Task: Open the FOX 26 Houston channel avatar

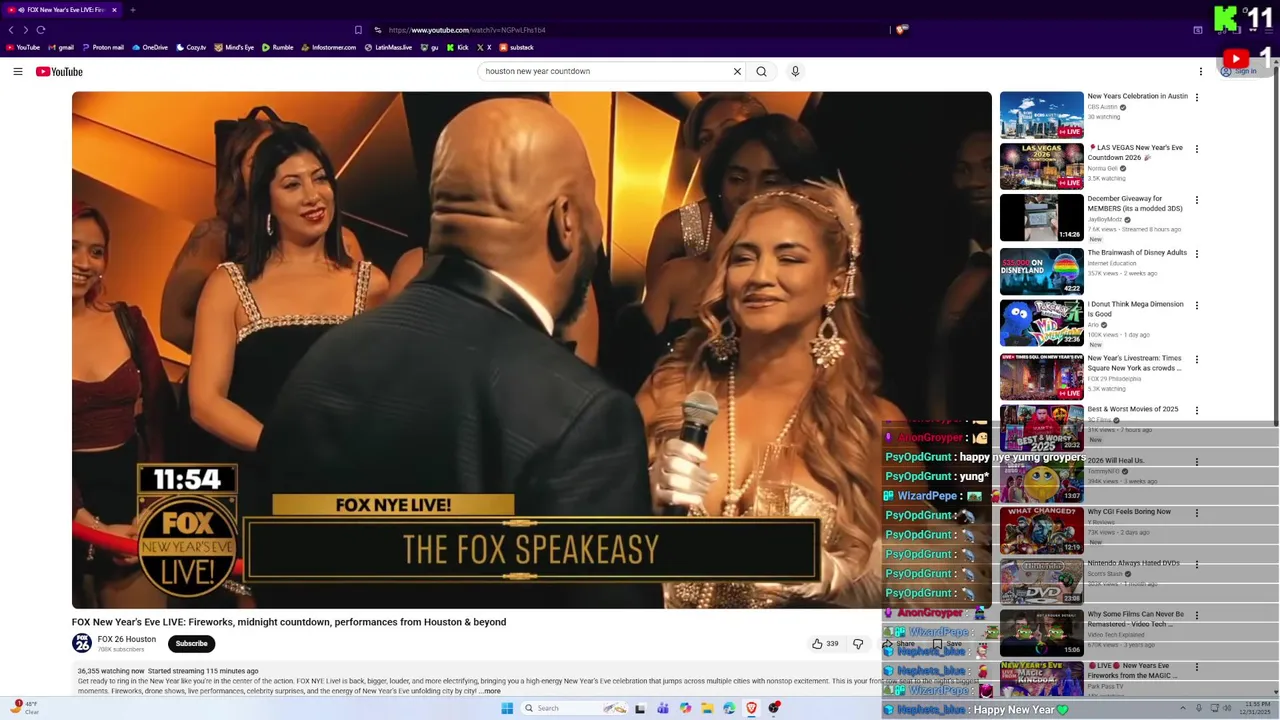Action: click(82, 644)
